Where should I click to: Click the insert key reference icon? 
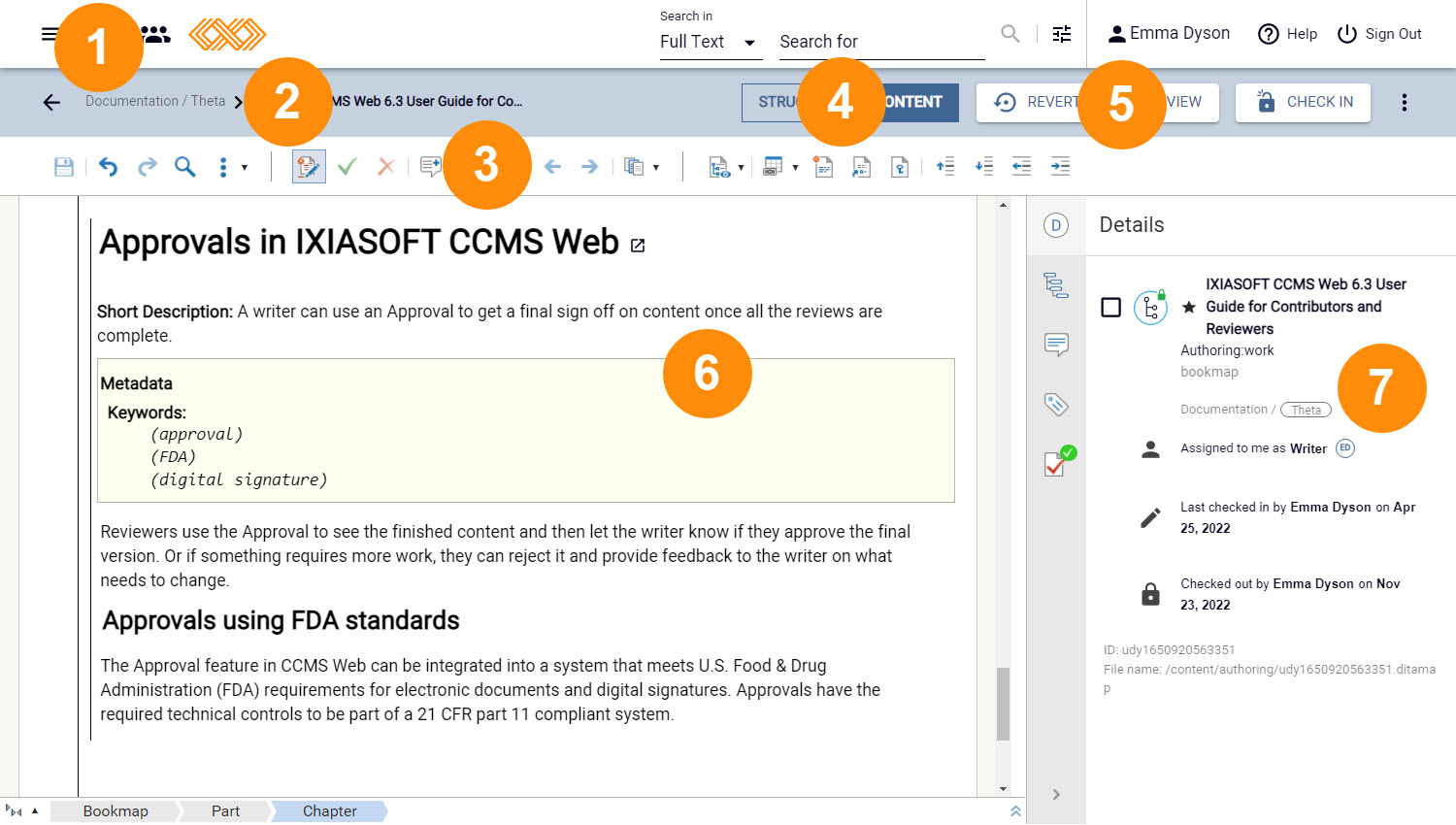(900, 167)
